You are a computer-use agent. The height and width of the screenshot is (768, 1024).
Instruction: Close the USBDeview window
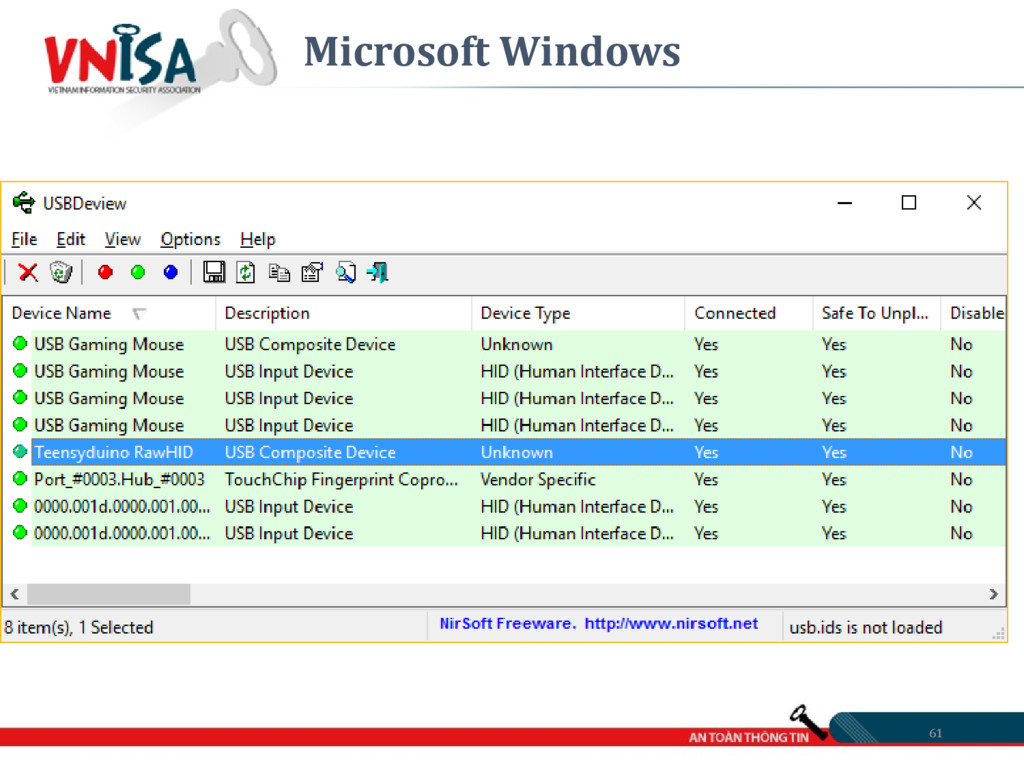[974, 203]
